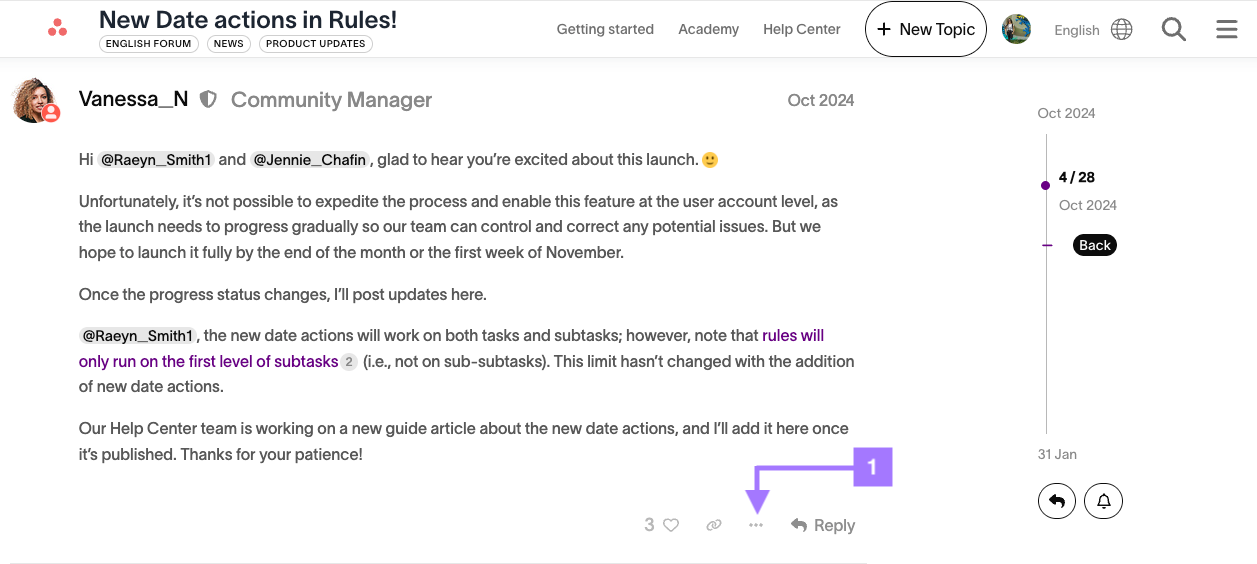Open the search magnifier icon
The image size is (1257, 564).
pyautogui.click(x=1174, y=29)
